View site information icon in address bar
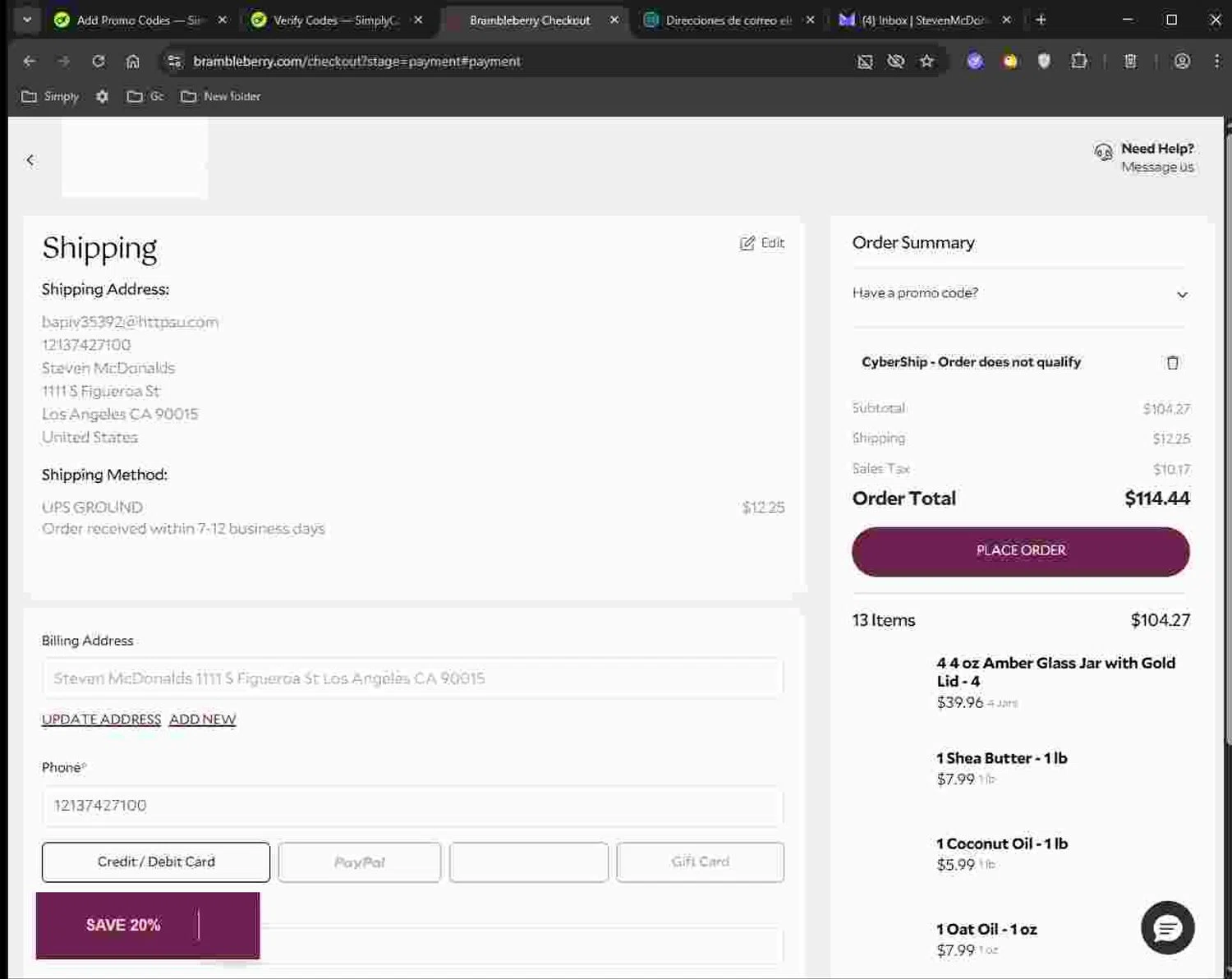1232x979 pixels. coord(174,61)
